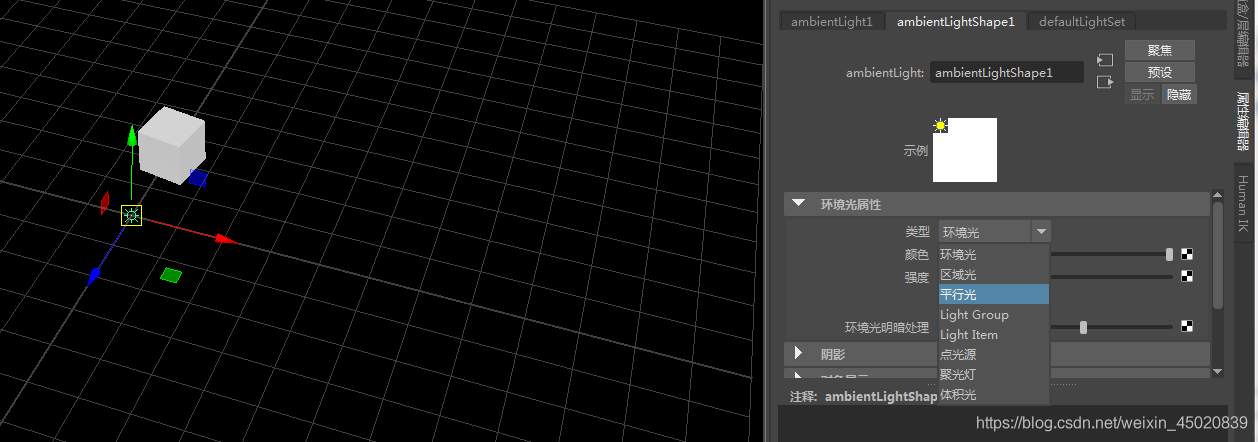Click the 强度 intensity slider track
1258x442 pixels.
1111,277
